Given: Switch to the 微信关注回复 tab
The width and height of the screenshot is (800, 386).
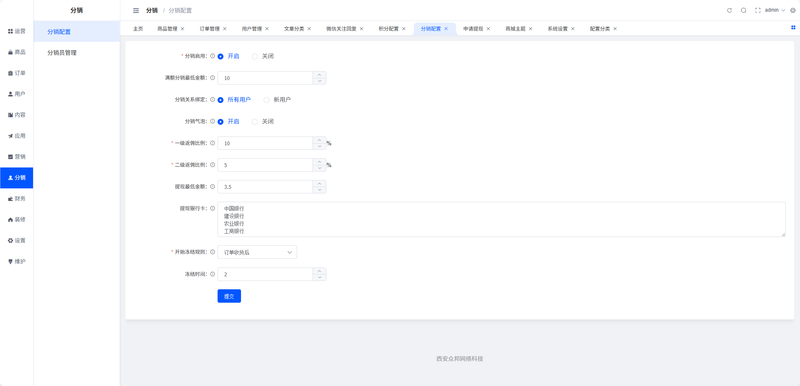Looking at the screenshot, I should [x=341, y=29].
